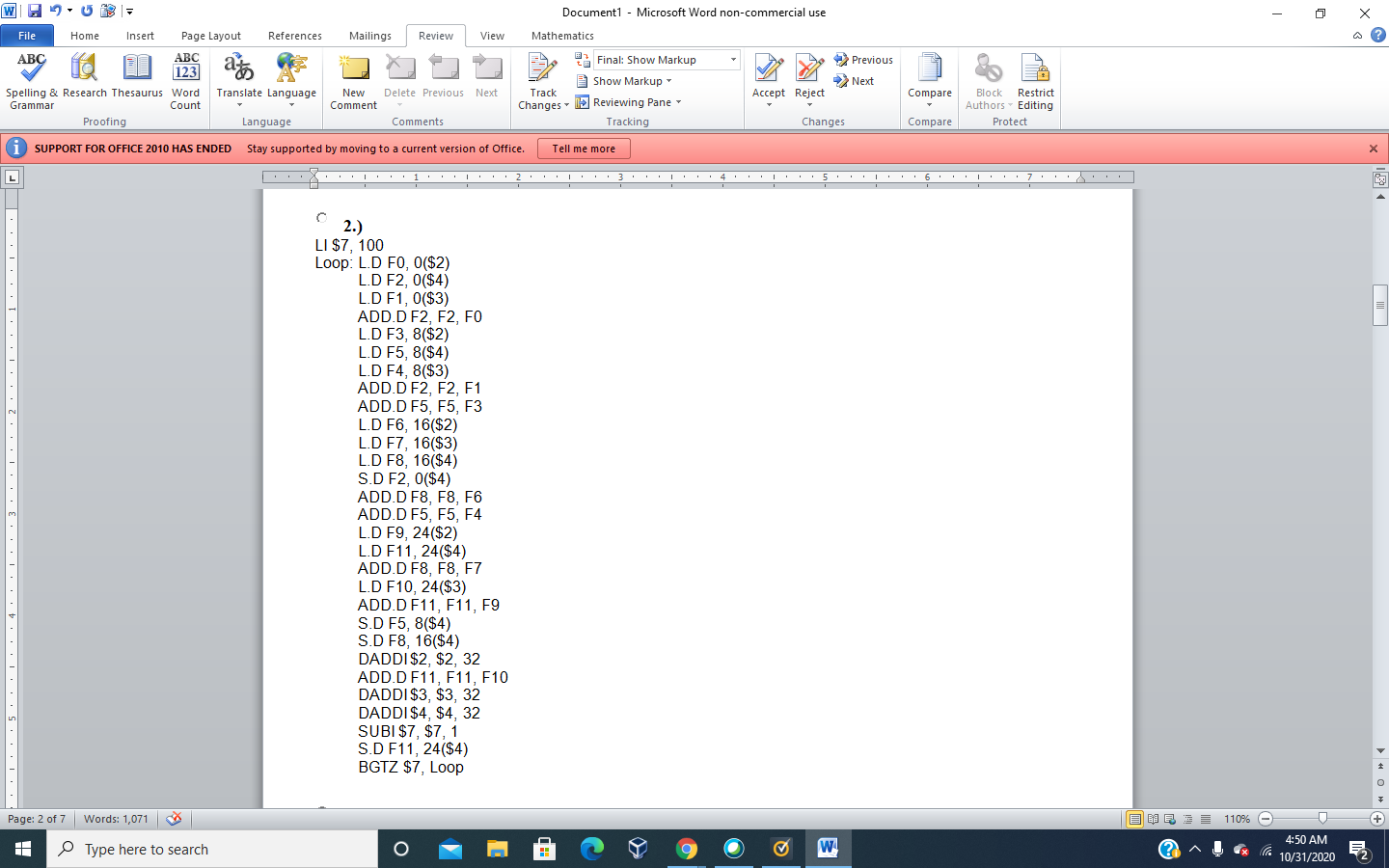Click in the Type here to search box
The width and height of the screenshot is (1389, 868).
click(212, 849)
